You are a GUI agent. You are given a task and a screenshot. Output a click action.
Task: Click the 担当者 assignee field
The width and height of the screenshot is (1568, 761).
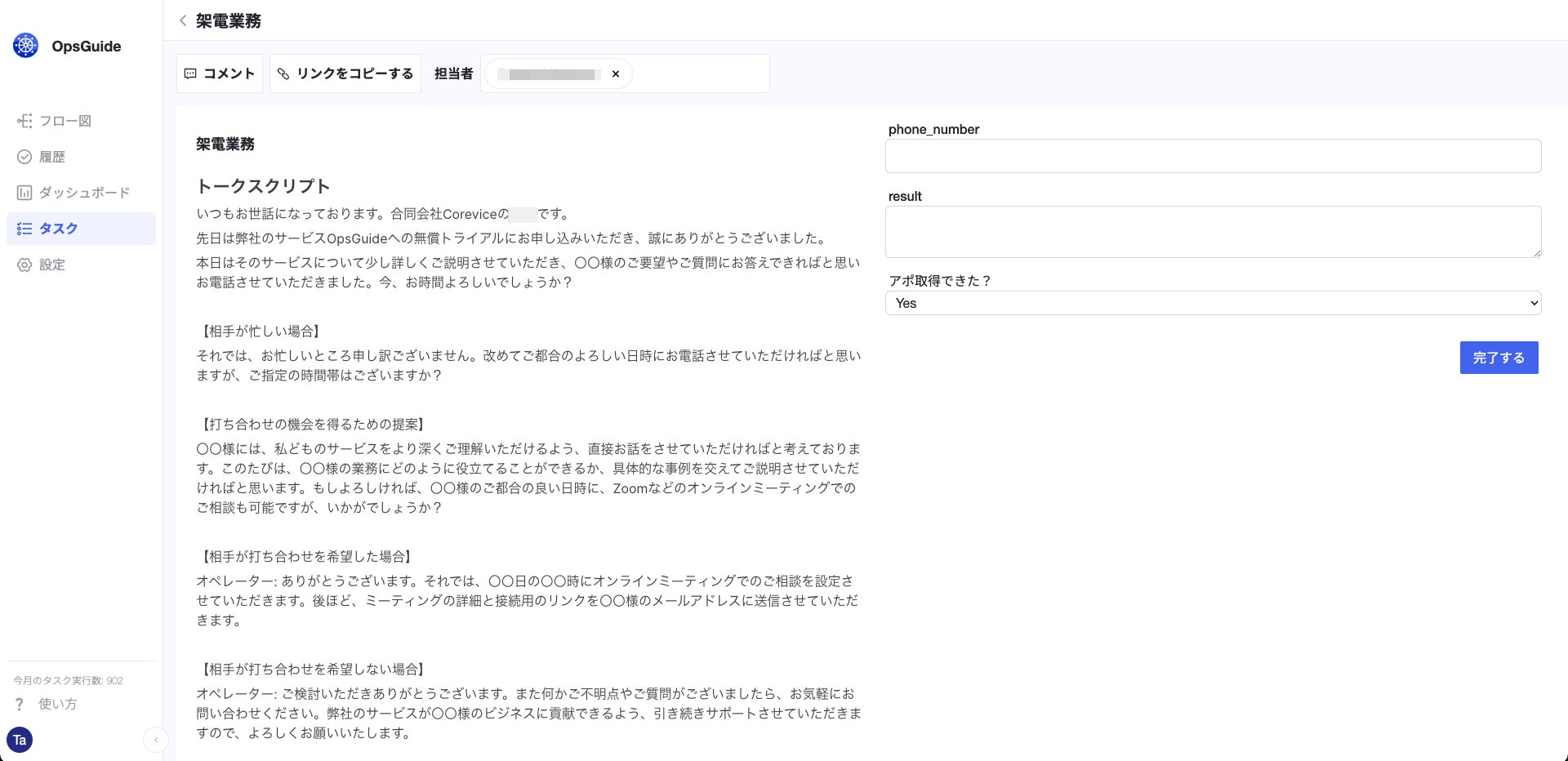click(x=625, y=73)
